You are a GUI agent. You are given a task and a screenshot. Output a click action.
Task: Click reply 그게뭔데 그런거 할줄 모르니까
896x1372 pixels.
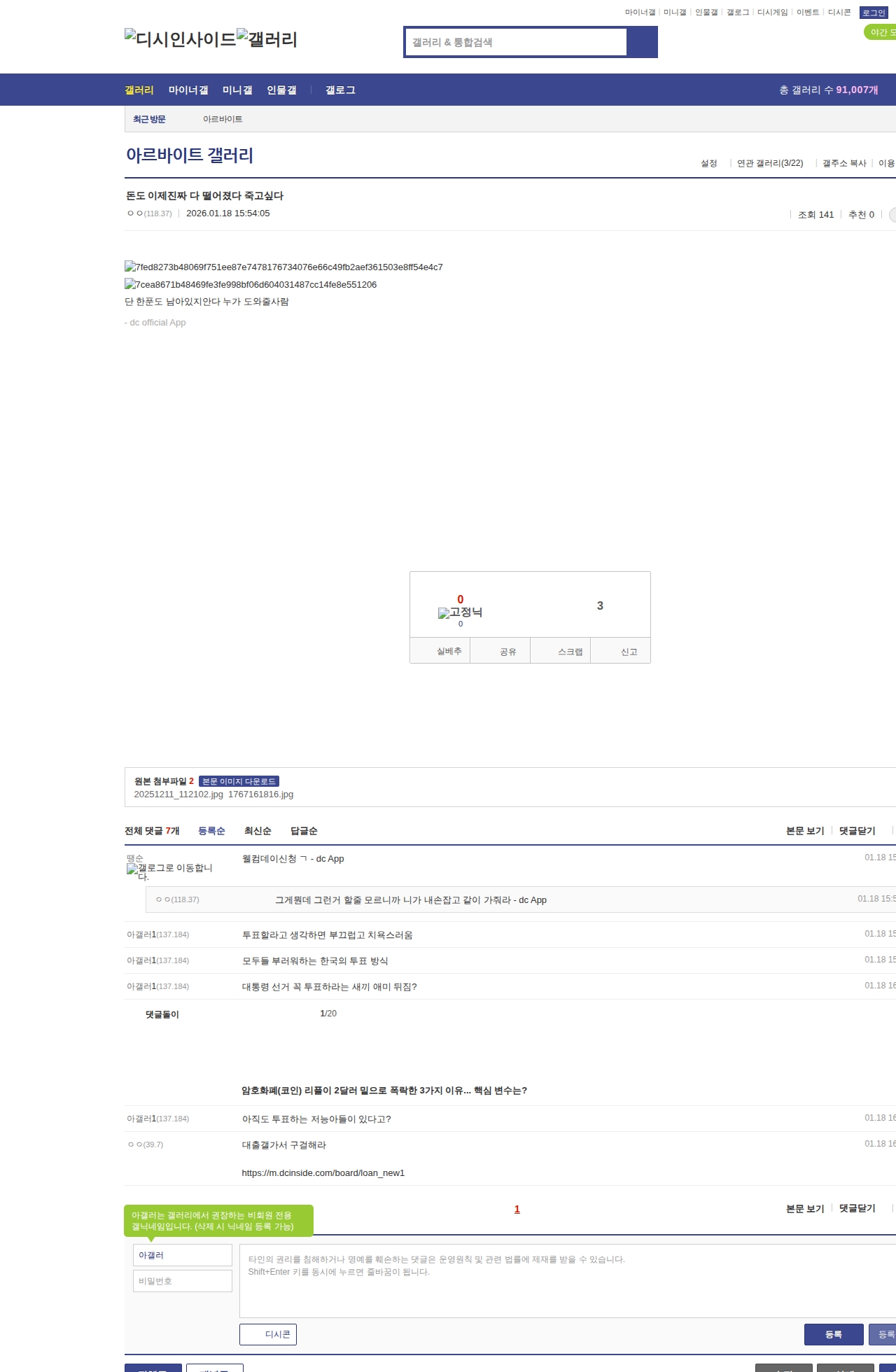click(x=411, y=900)
